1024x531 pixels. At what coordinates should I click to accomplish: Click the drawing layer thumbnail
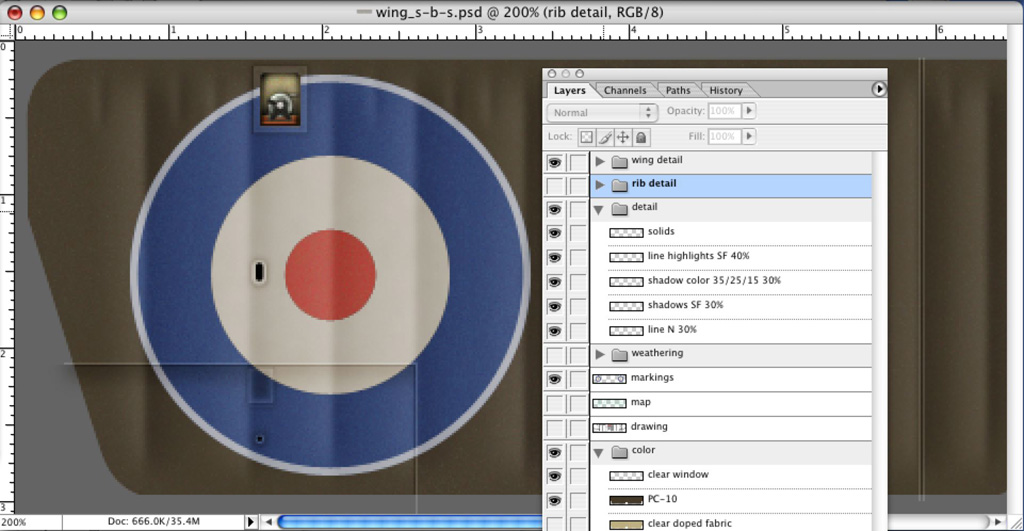point(609,428)
